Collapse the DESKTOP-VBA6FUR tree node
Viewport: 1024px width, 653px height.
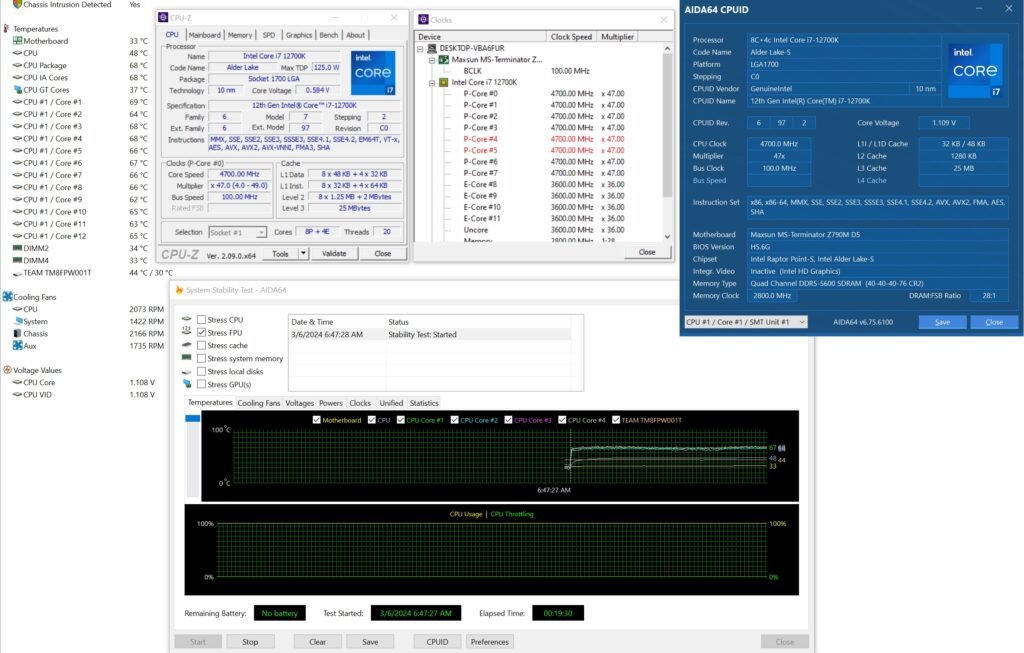pyautogui.click(x=421, y=48)
